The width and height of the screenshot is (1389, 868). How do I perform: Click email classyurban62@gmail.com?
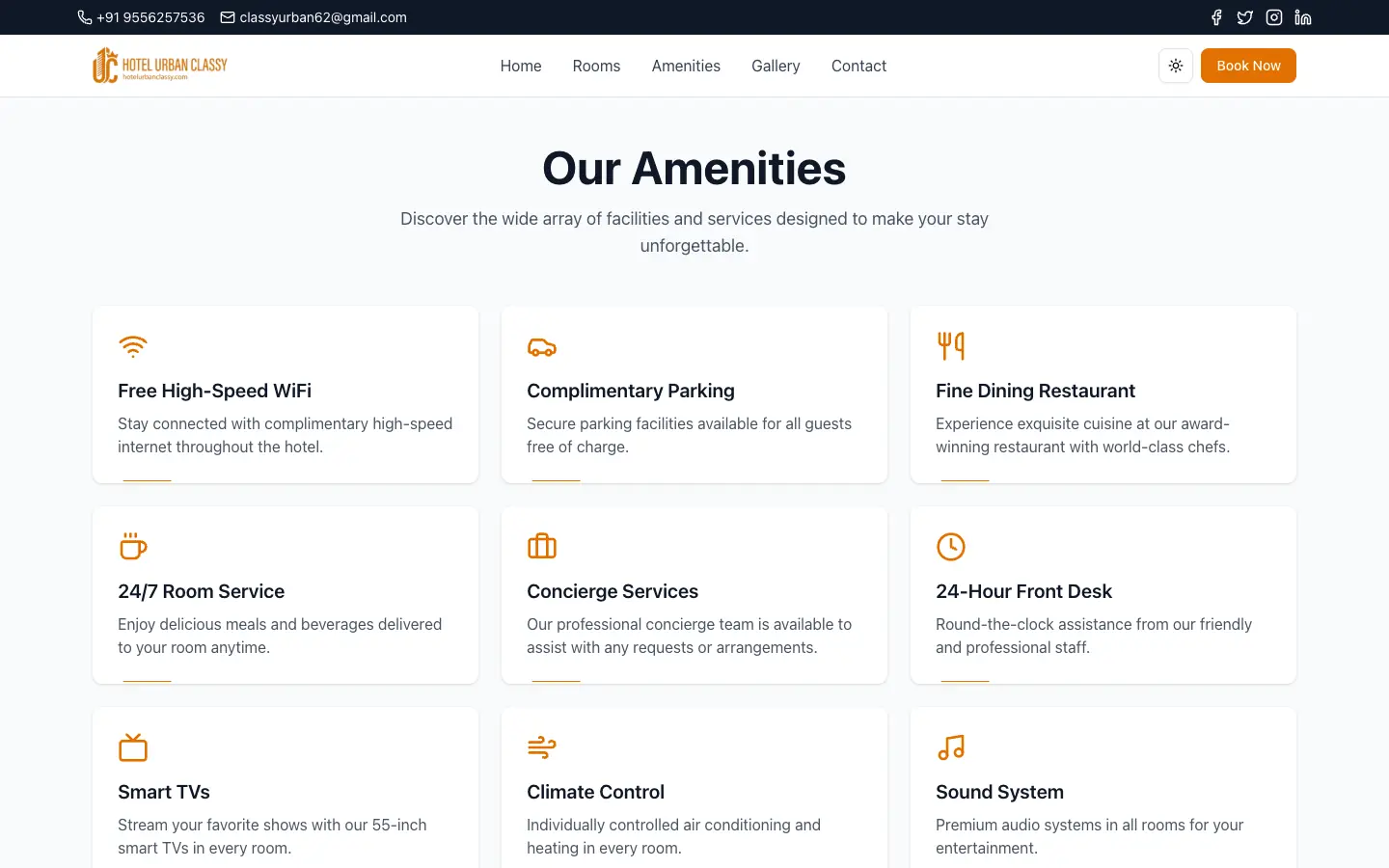323,17
